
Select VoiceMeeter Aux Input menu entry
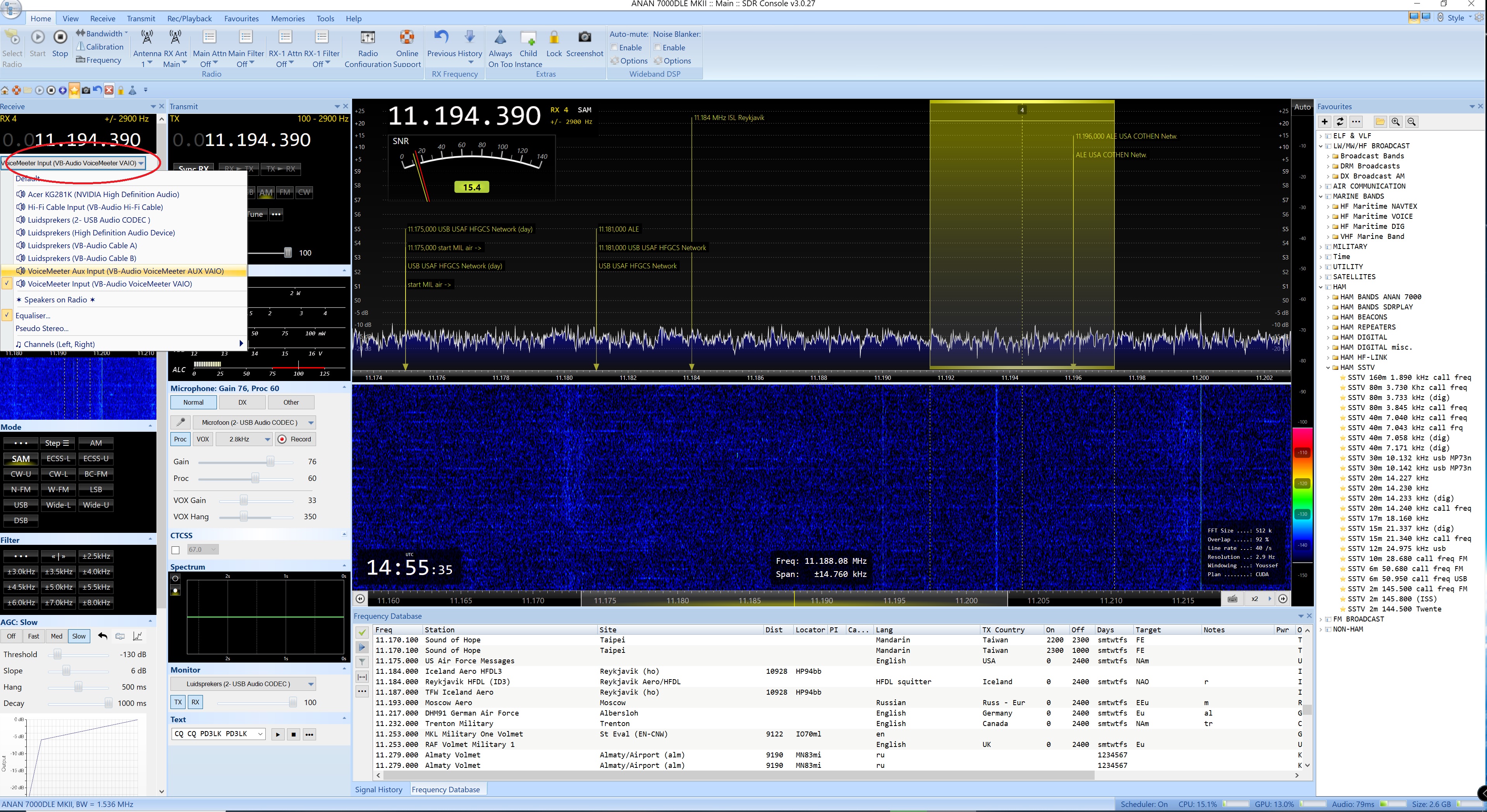[125, 271]
